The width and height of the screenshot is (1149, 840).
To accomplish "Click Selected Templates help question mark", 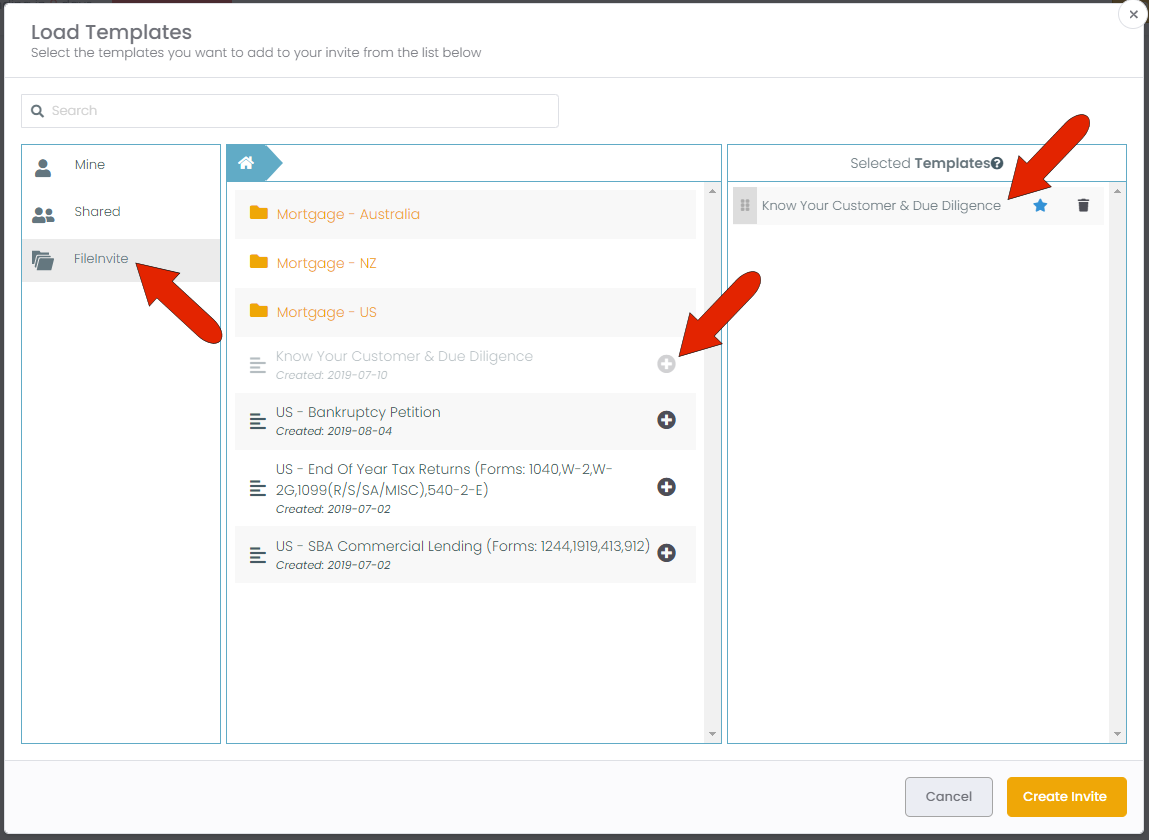I will pyautogui.click(x=997, y=163).
